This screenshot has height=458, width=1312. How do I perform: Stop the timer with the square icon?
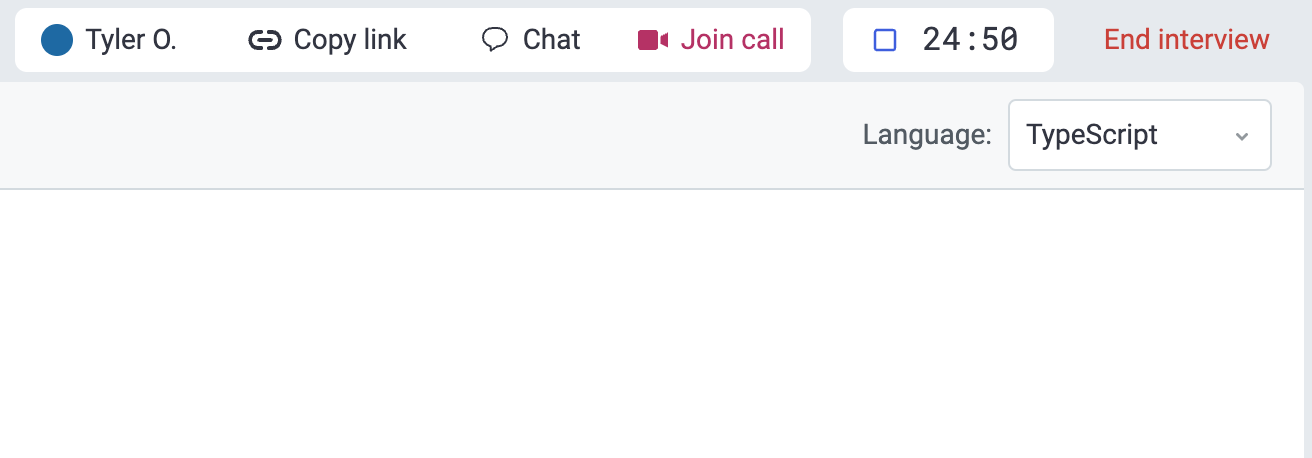coord(885,40)
